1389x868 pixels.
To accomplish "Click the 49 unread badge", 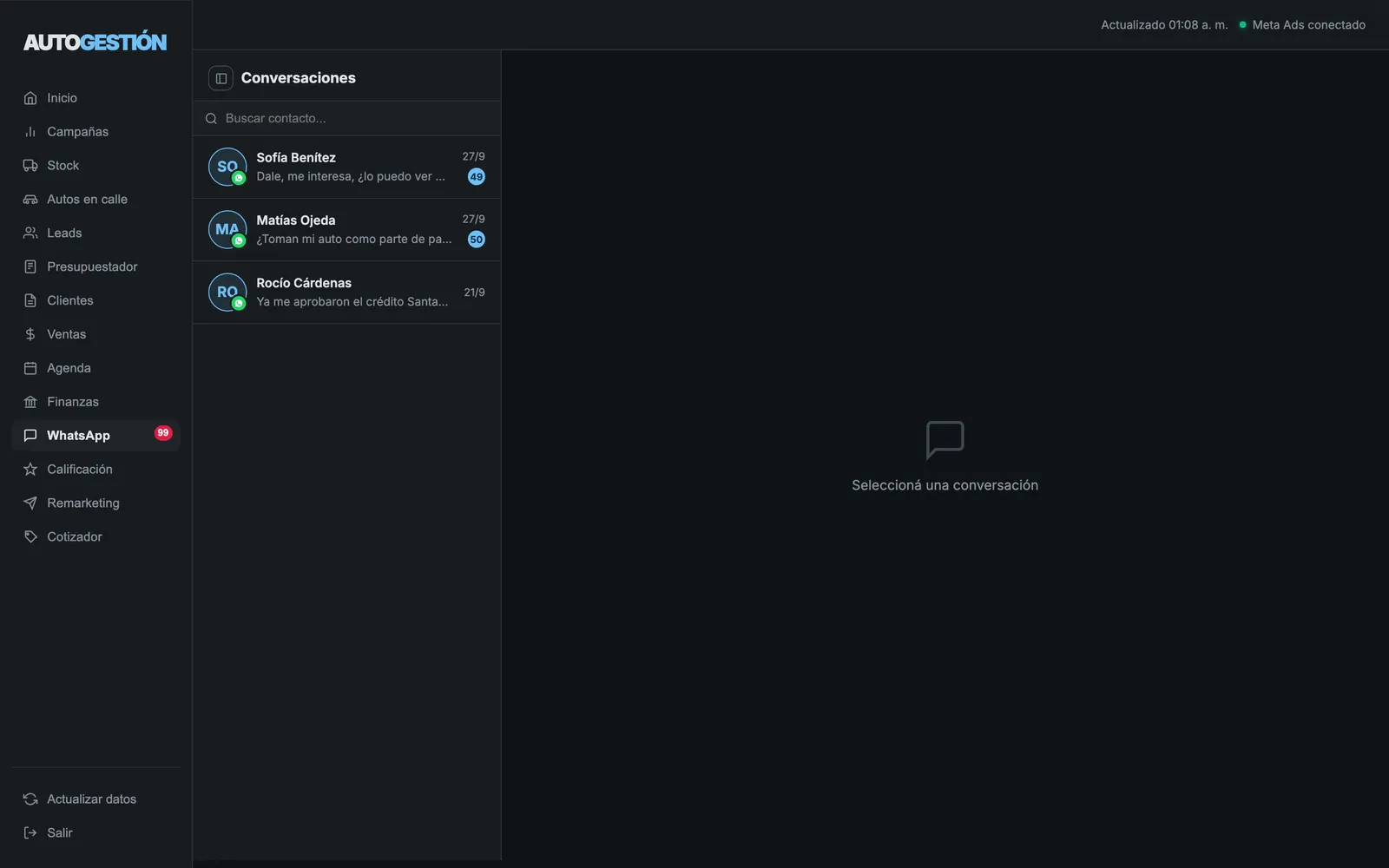I will pyautogui.click(x=477, y=177).
